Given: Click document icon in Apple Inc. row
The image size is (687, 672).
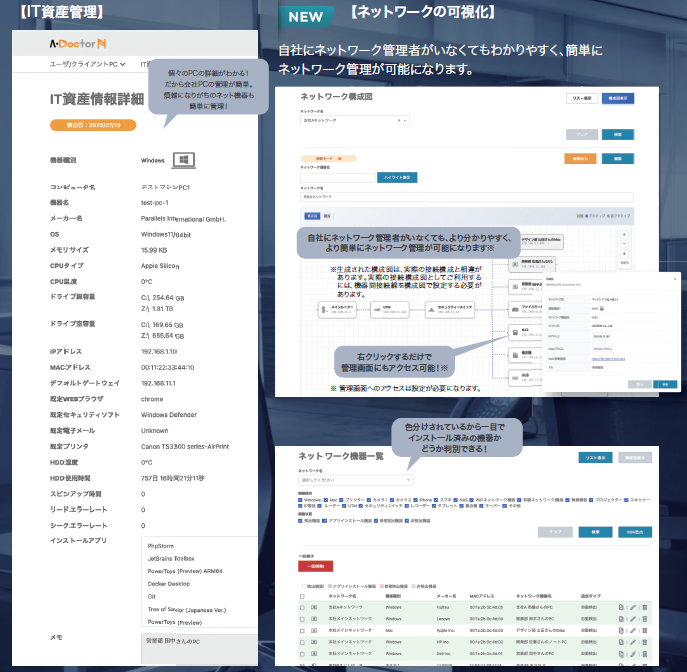Looking at the screenshot, I should pos(621,632).
